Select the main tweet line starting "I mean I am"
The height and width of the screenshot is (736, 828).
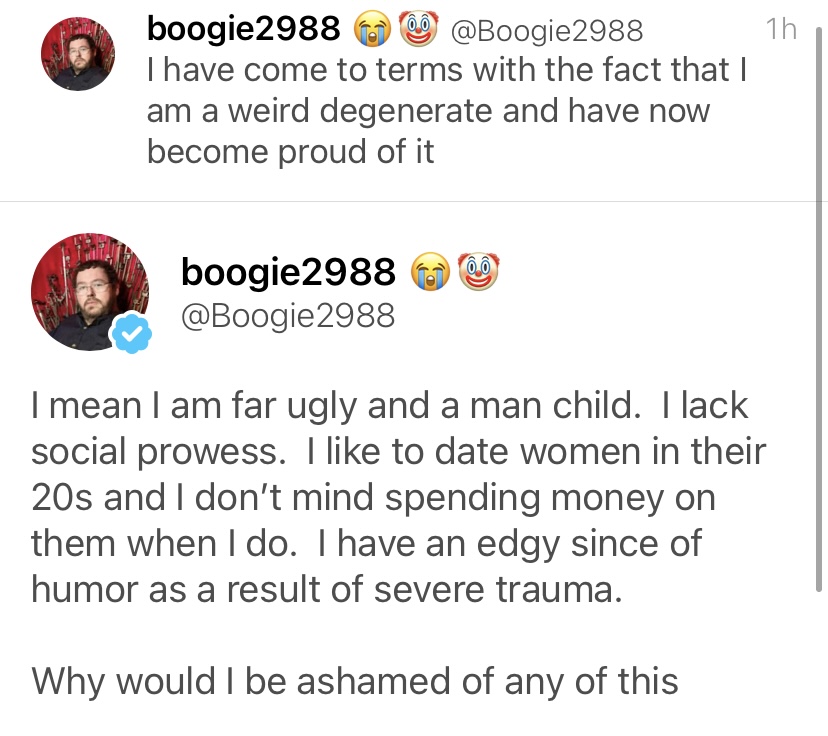390,406
